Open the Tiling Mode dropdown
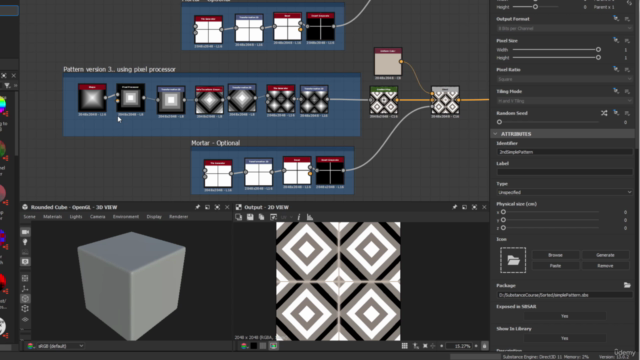 tap(564, 101)
